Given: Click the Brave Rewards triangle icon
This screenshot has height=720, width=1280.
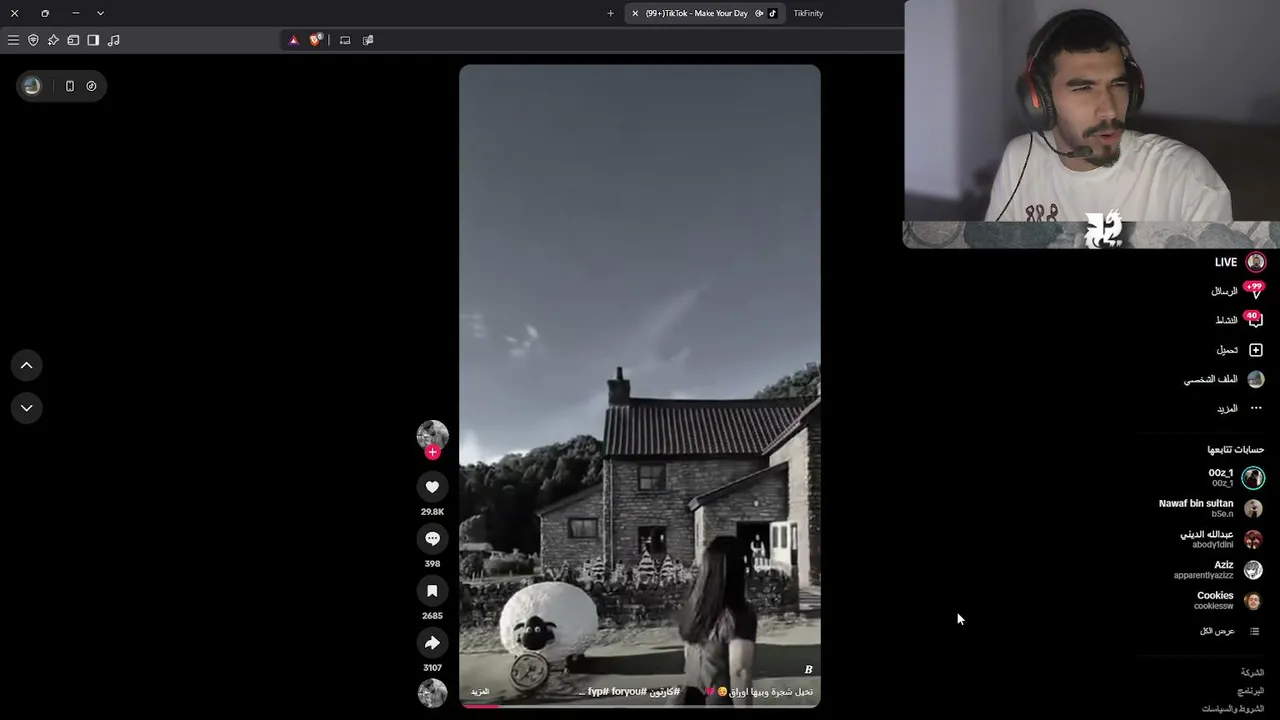Looking at the screenshot, I should coord(293,40).
